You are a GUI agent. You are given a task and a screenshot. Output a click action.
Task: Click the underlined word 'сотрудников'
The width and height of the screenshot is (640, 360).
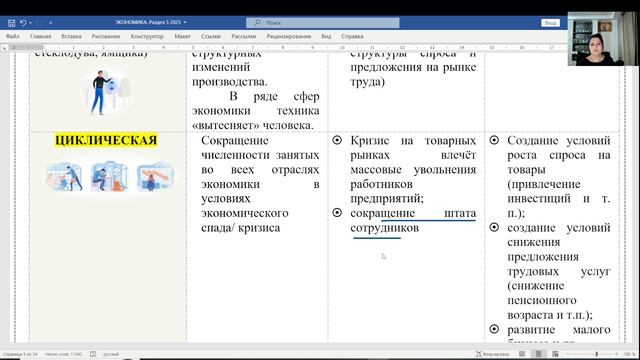coord(384,228)
